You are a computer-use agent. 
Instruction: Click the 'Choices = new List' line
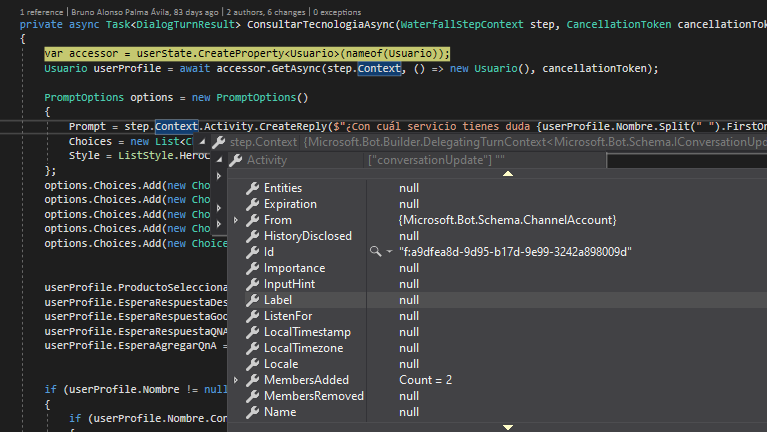(x=131, y=141)
